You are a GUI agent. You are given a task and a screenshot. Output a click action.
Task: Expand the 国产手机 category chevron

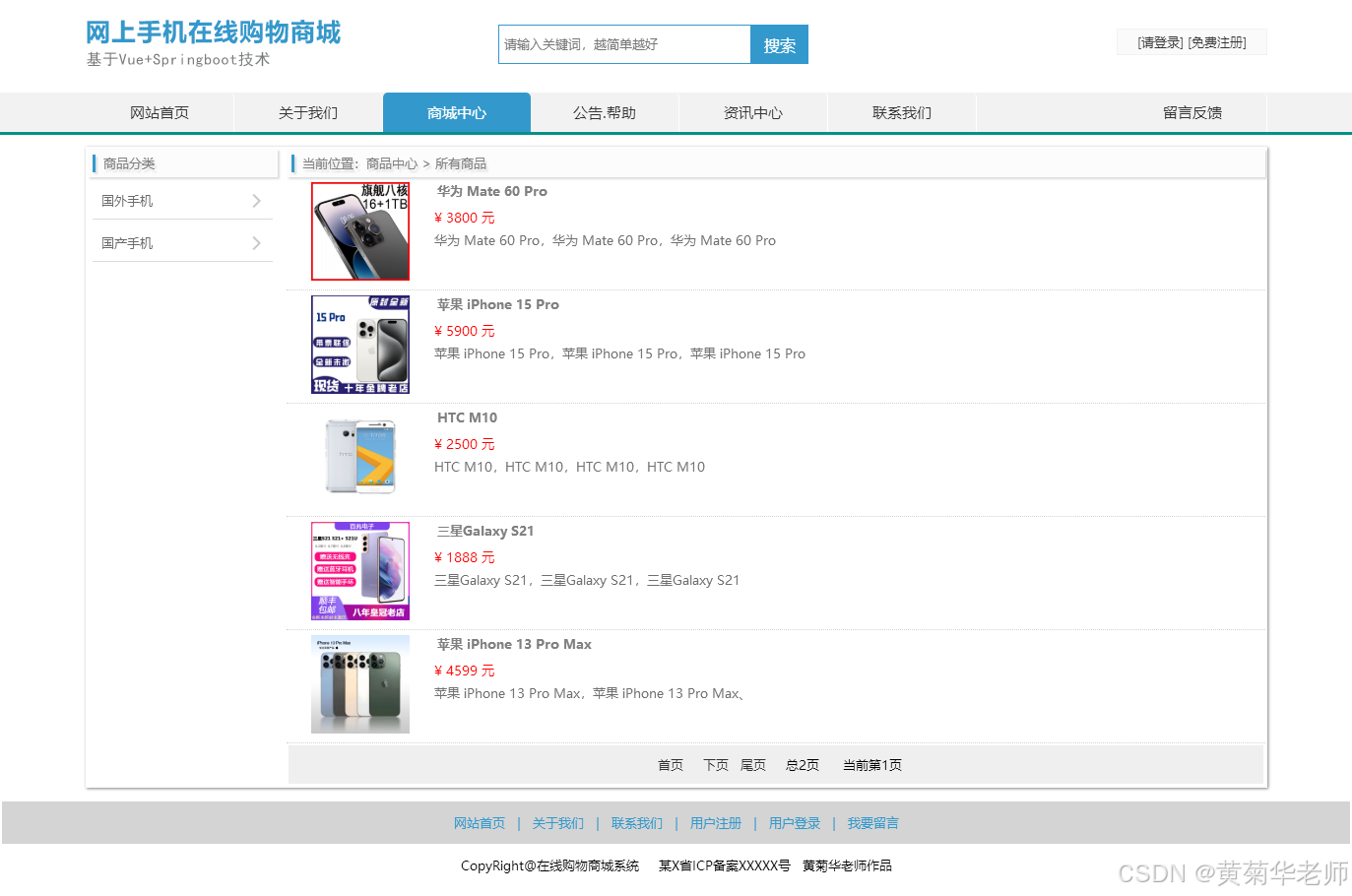pyautogui.click(x=257, y=243)
